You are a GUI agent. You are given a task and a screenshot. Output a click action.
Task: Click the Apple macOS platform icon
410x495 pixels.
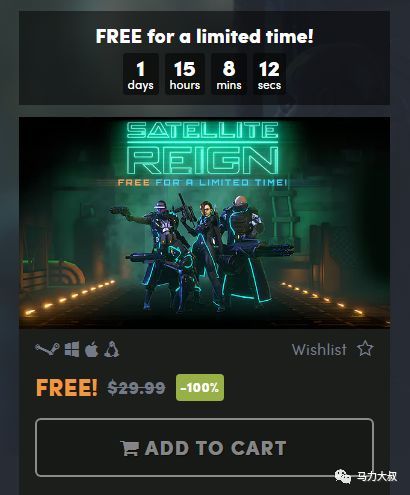pyautogui.click(x=91, y=349)
